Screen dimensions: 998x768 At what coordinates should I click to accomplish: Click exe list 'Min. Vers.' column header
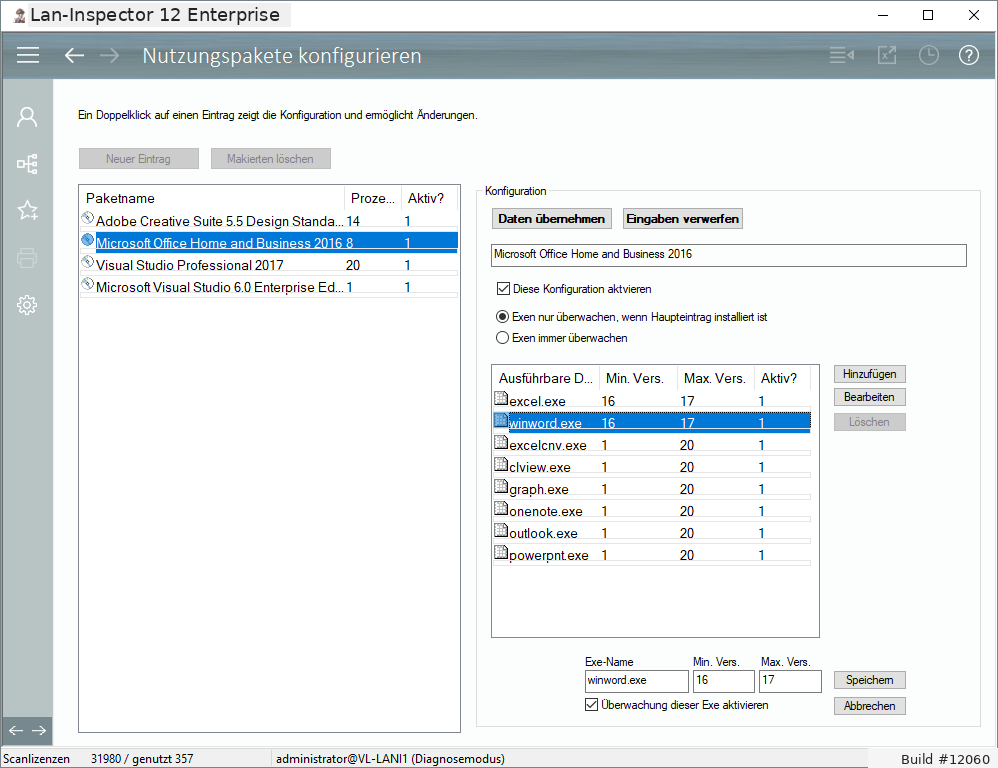tap(638, 379)
